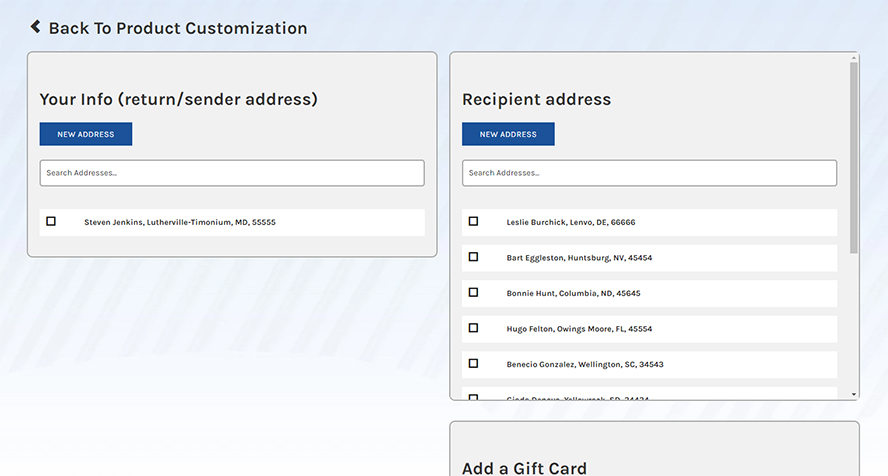
Task: Select Benecio Gonzalez recipient checkbox
Action: 474,363
